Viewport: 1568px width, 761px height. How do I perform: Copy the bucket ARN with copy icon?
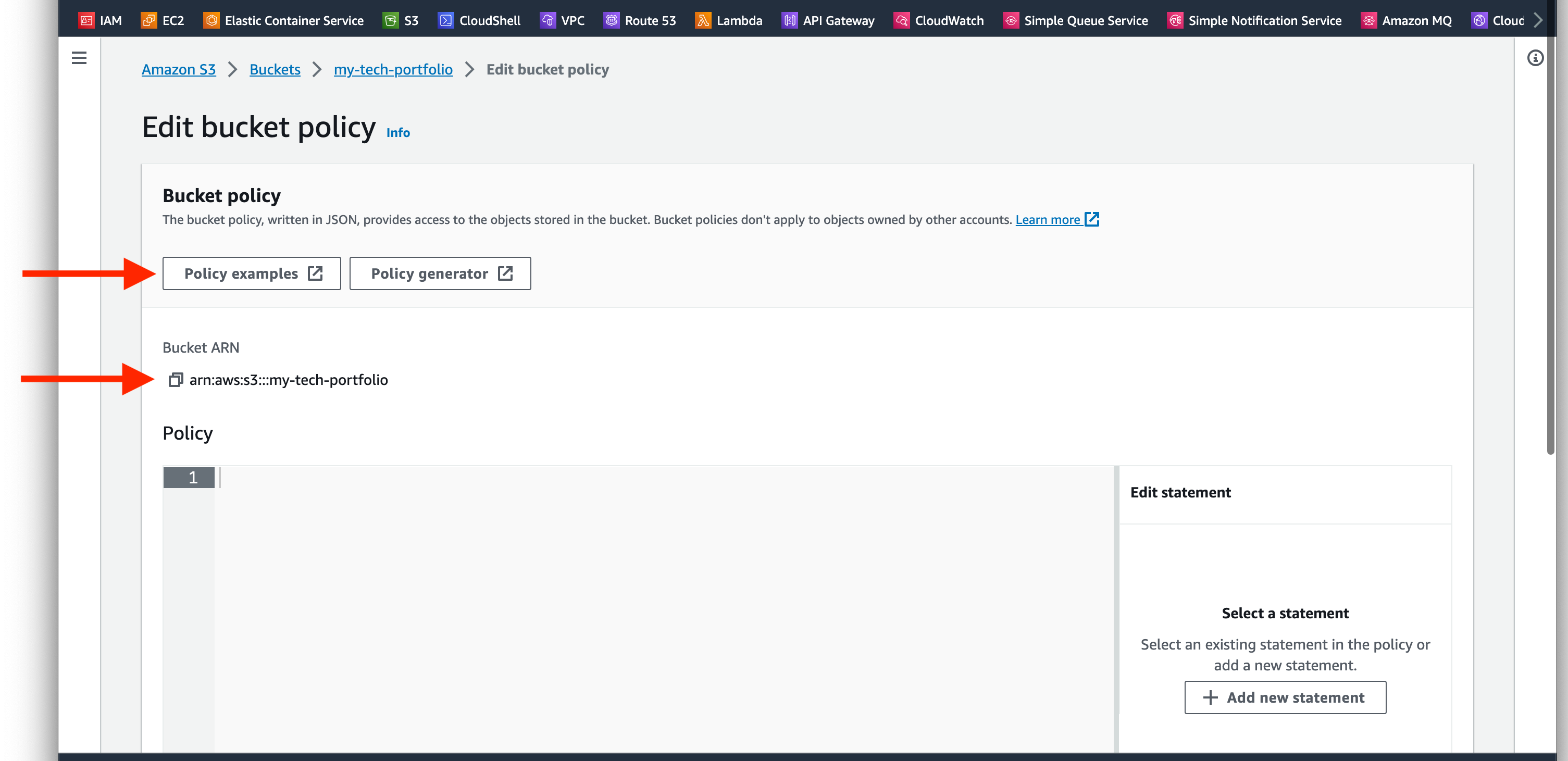(176, 380)
